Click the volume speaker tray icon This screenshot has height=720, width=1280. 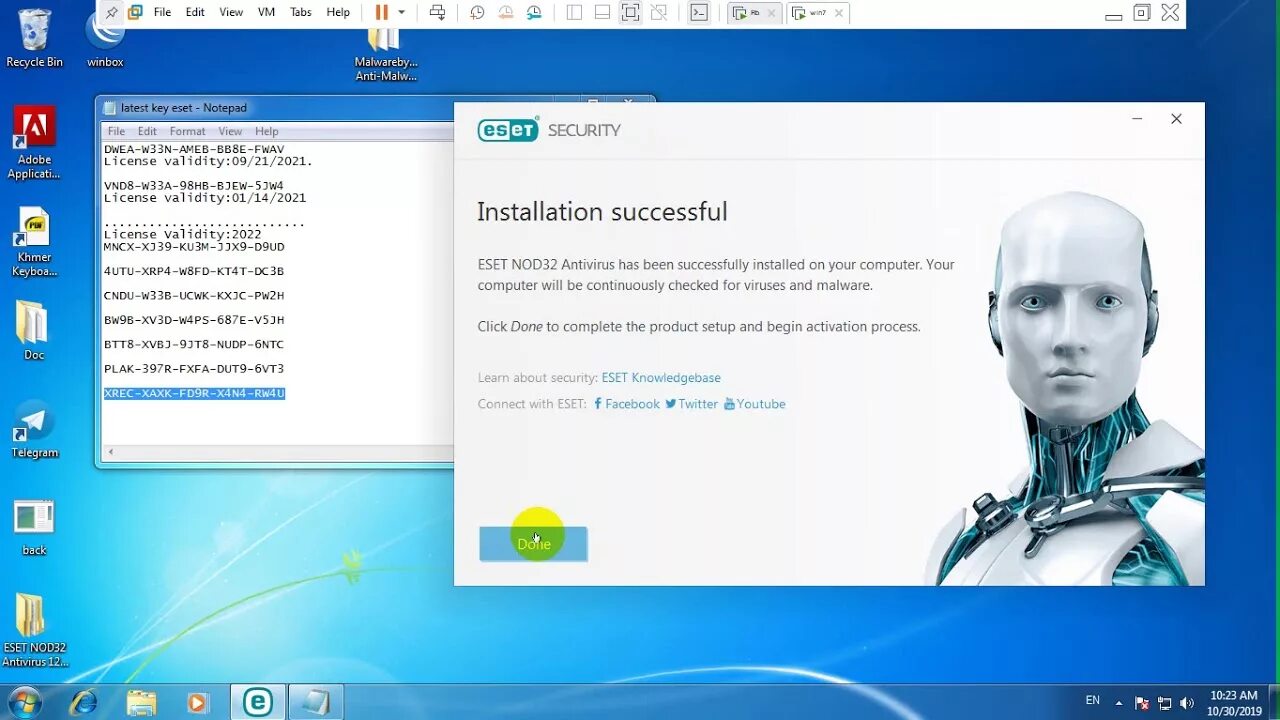pos(1186,703)
